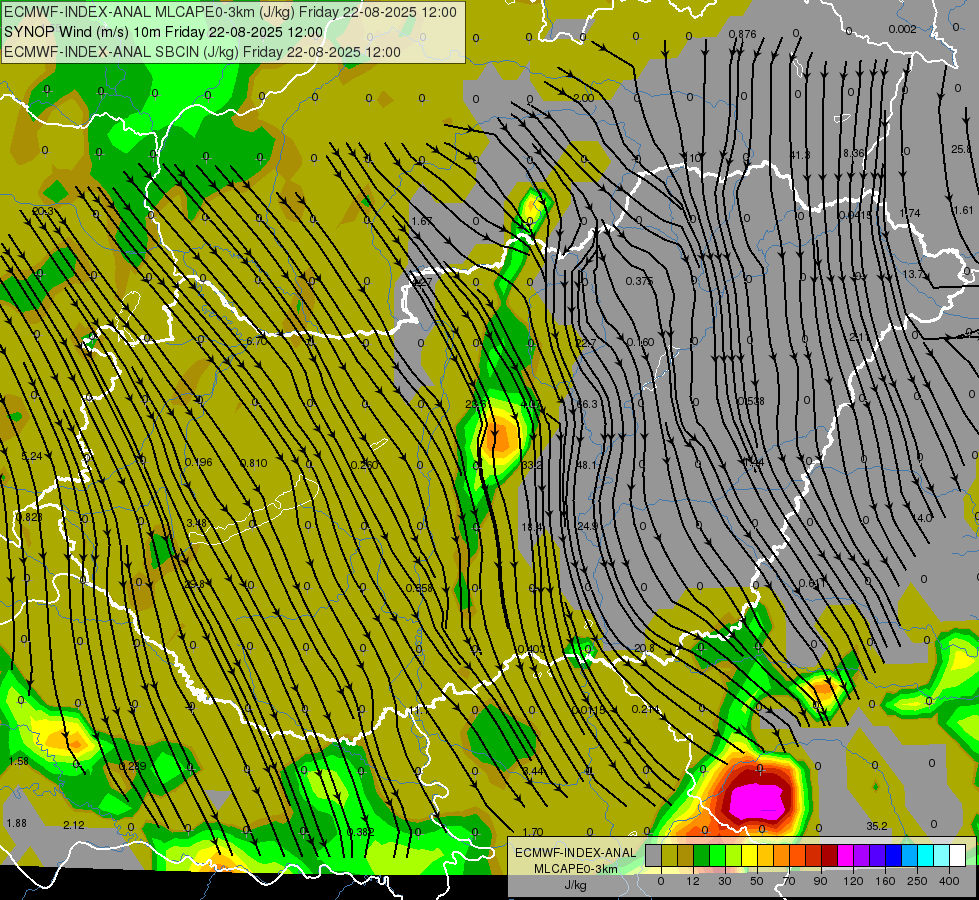979x900 pixels.
Task: Select the 20.8 map value
Action: point(644,648)
